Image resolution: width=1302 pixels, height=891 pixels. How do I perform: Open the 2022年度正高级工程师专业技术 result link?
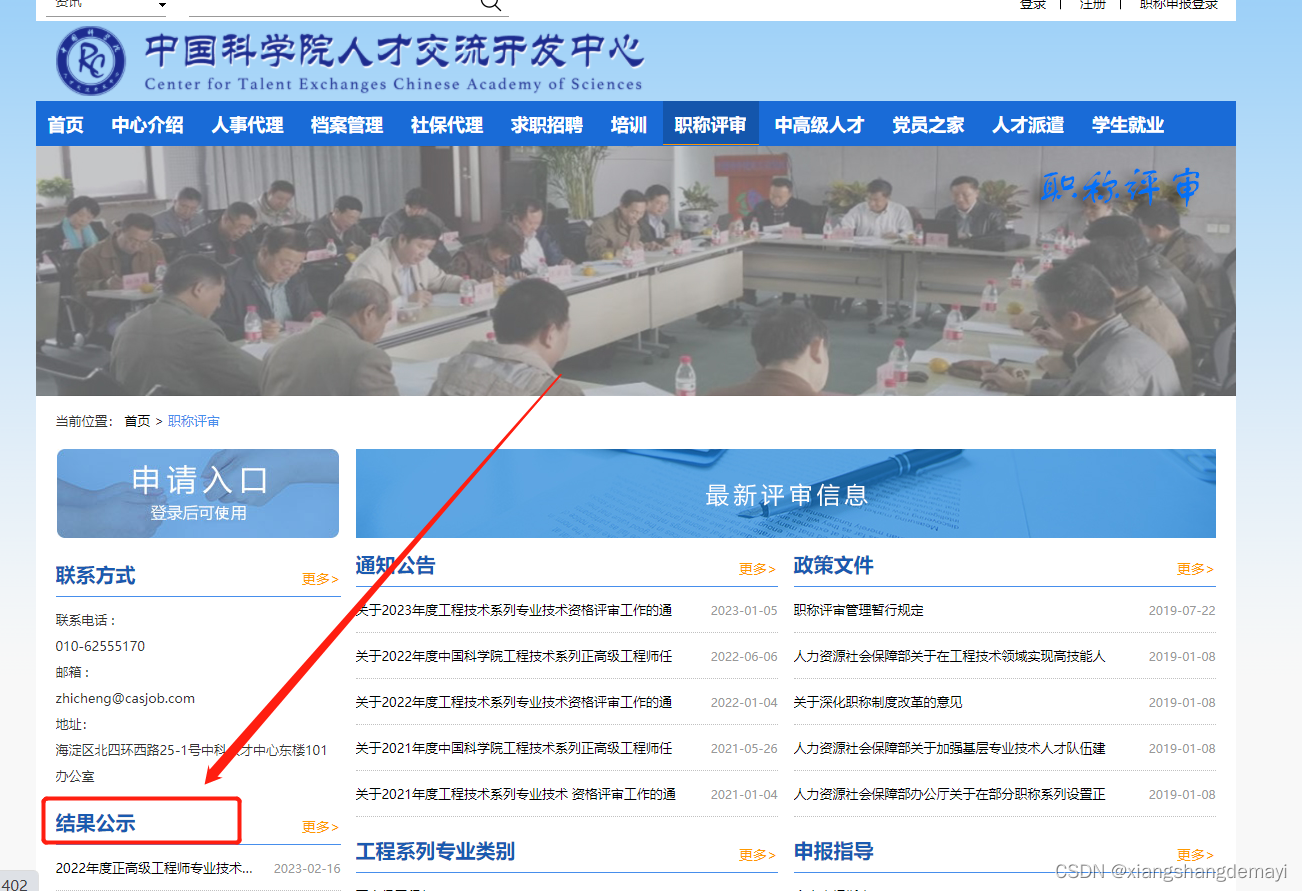(x=155, y=868)
